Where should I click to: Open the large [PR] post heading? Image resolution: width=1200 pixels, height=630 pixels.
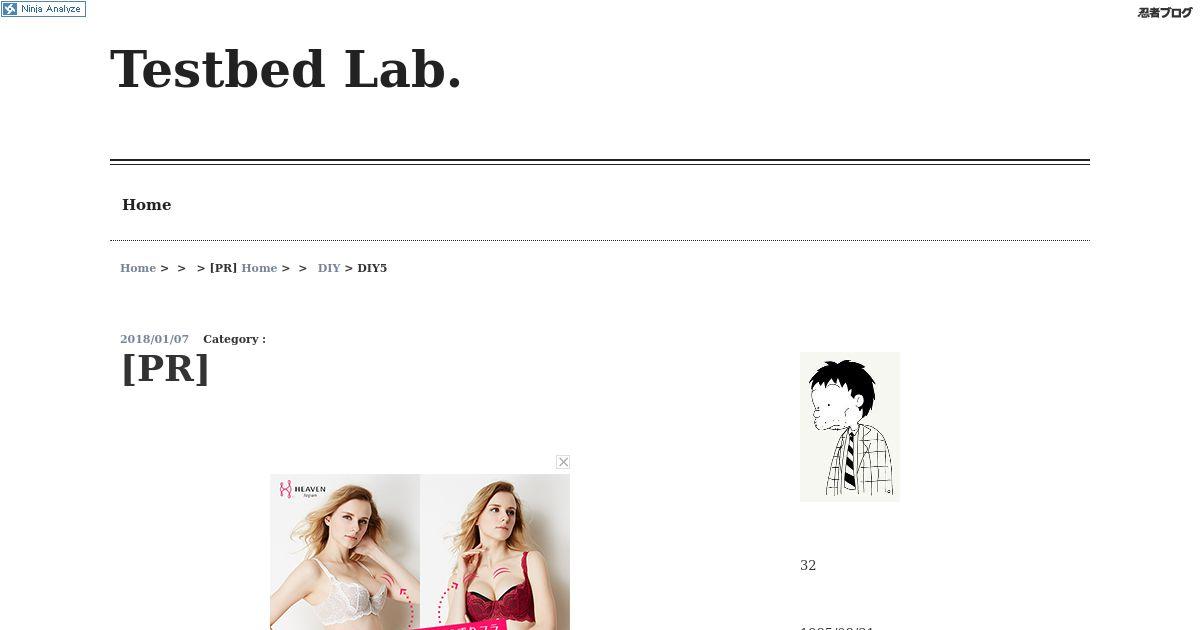(165, 368)
